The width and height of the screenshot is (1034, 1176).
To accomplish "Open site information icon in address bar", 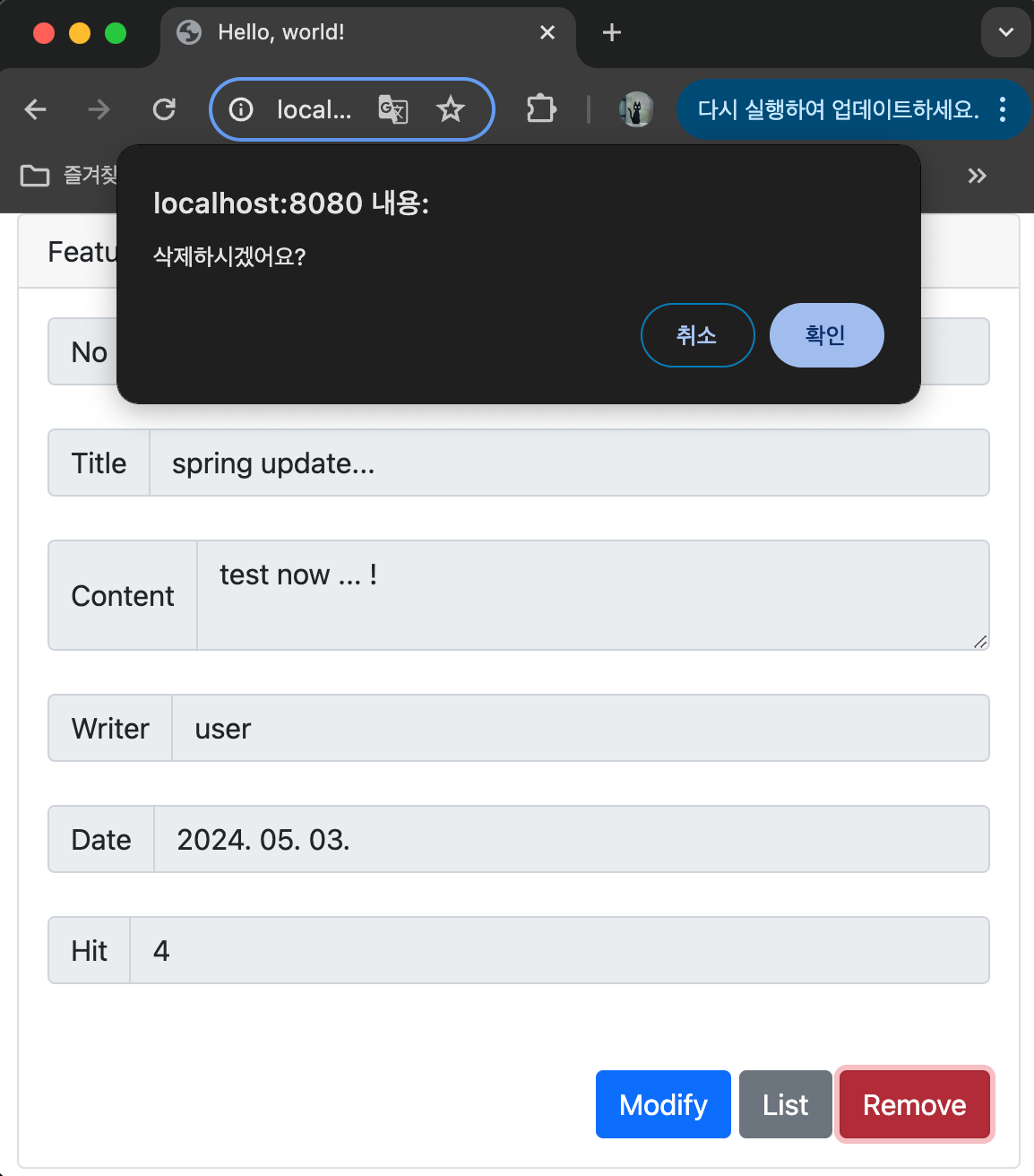I will 241,109.
